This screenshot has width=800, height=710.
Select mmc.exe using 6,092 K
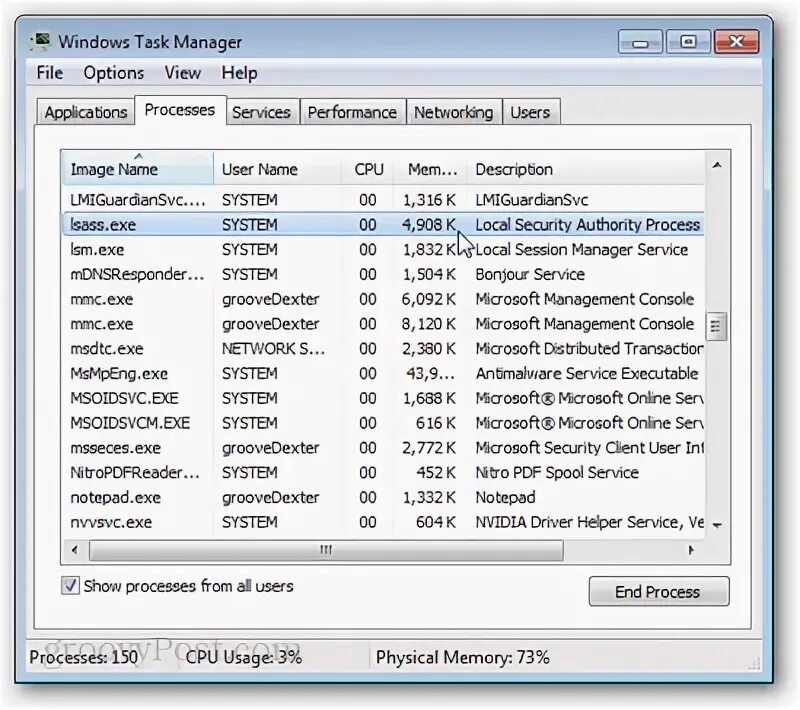[383, 299]
